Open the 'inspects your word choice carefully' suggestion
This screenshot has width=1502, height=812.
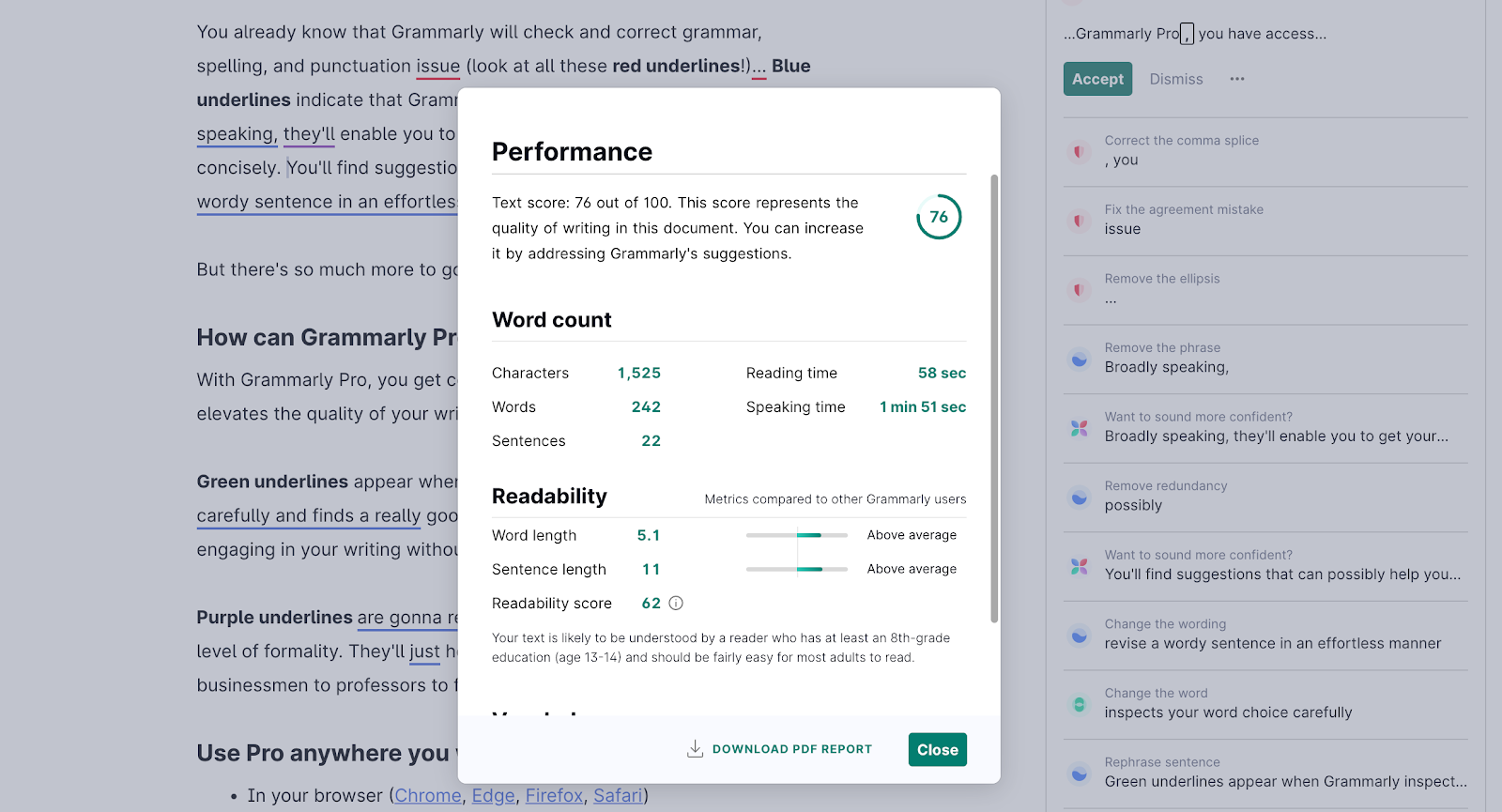click(x=1265, y=704)
